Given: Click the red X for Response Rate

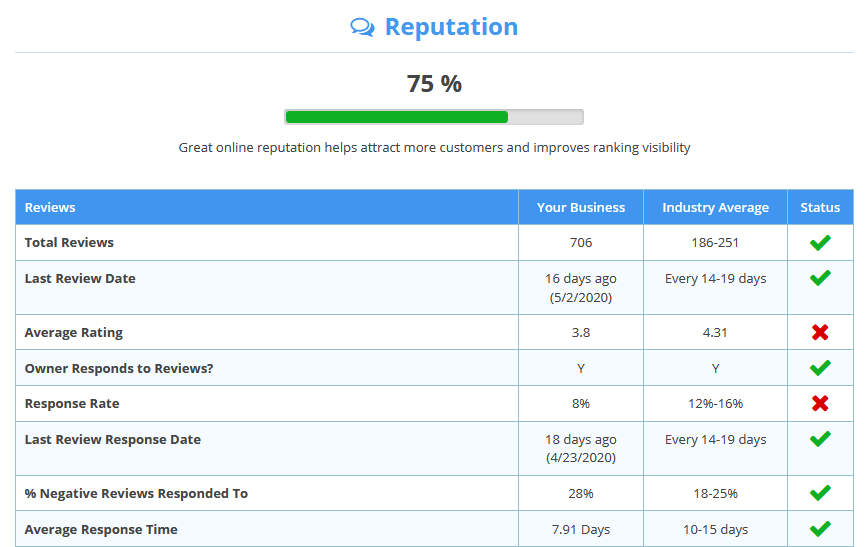Looking at the screenshot, I should 820,403.
